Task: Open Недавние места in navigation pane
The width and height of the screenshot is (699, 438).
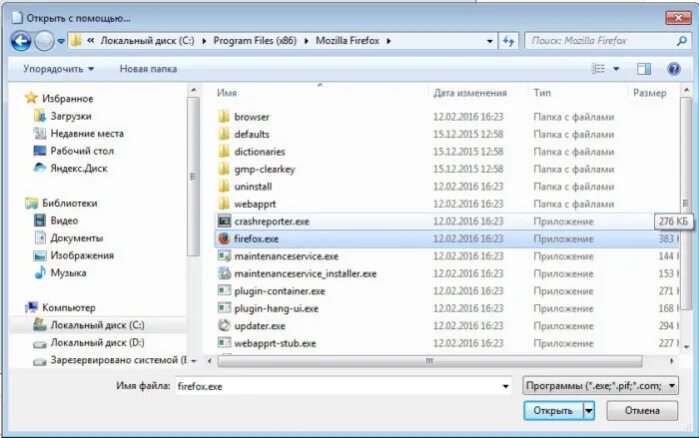Action: [x=87, y=133]
